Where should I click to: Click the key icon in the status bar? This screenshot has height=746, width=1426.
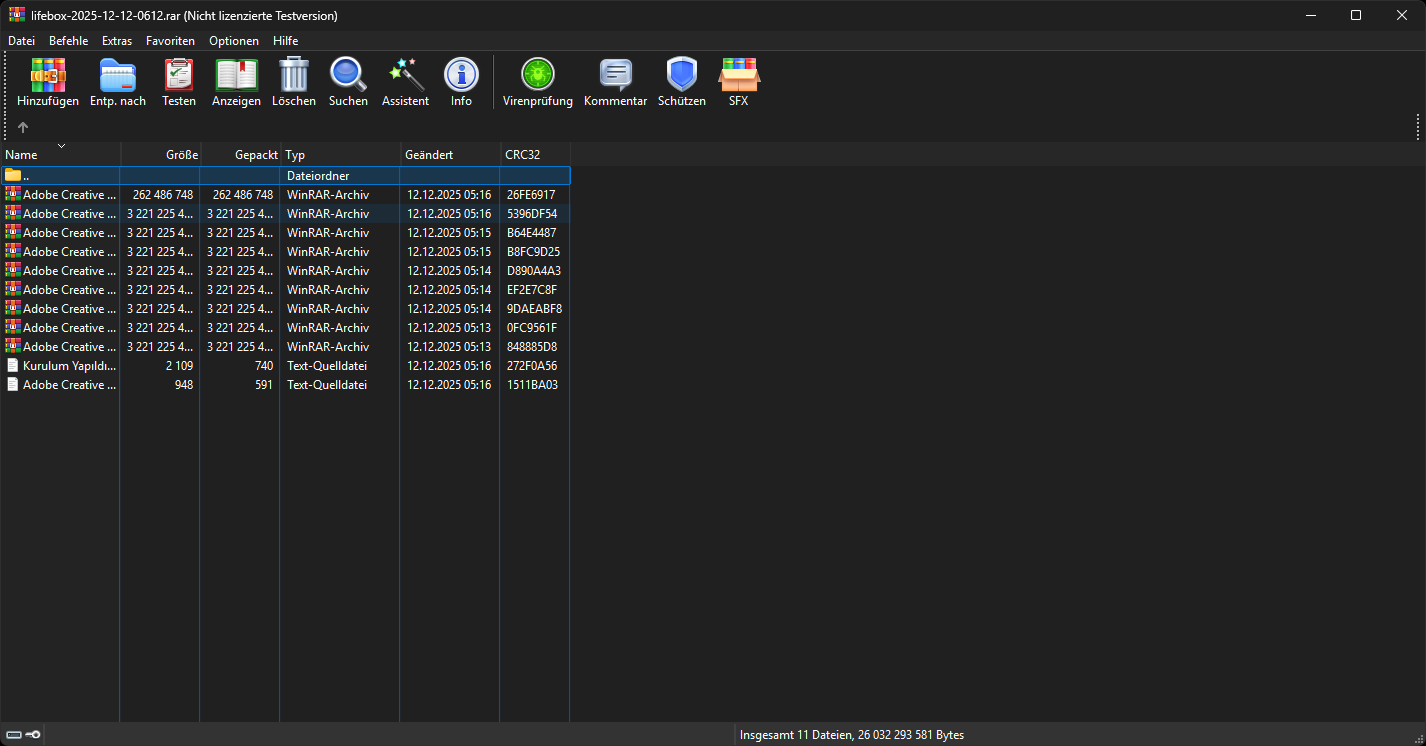click(33, 735)
